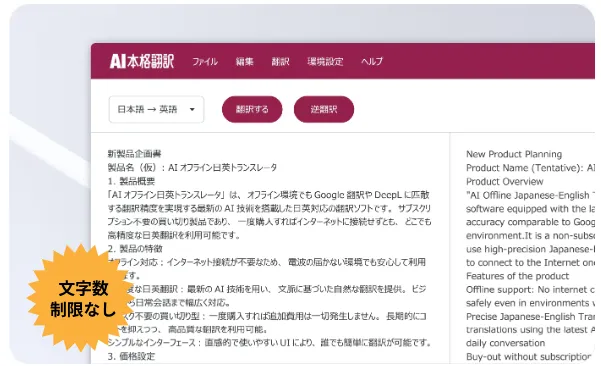
Task: Click the Product Overview line
Action: coord(504,181)
